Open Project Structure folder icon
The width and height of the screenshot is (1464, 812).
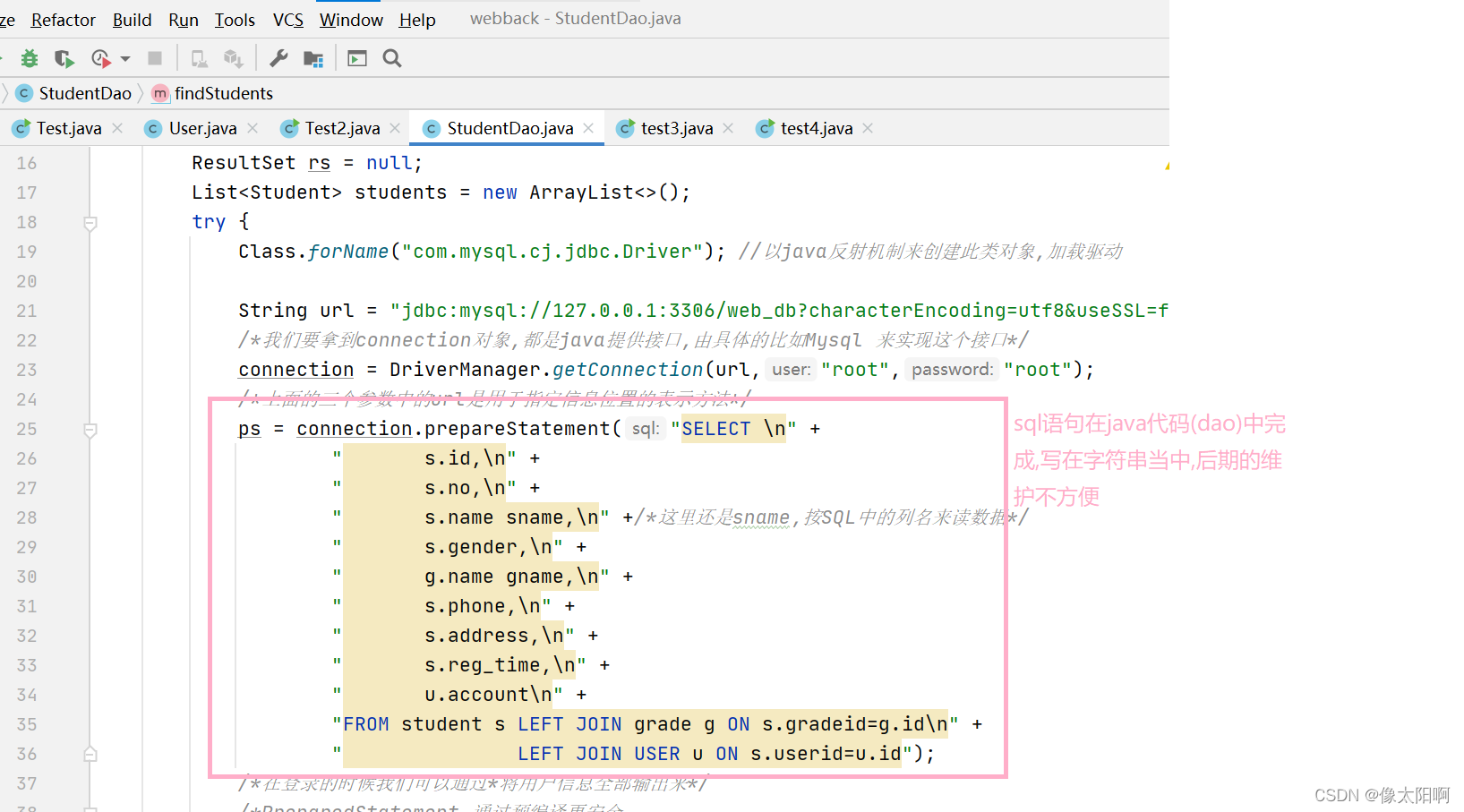[x=313, y=58]
